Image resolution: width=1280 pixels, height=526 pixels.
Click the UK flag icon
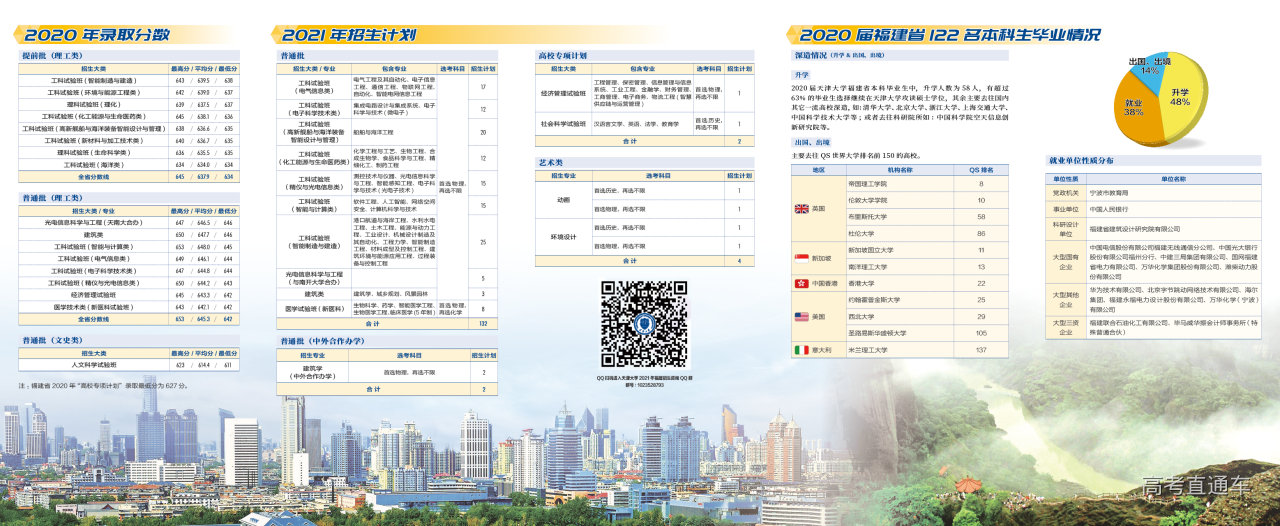tap(801, 209)
